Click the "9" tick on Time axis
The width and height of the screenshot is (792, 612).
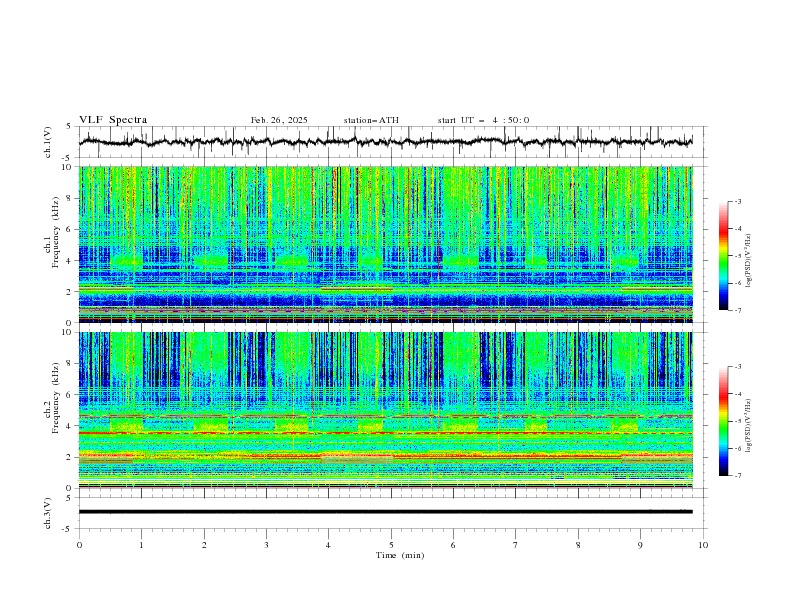[x=640, y=545]
